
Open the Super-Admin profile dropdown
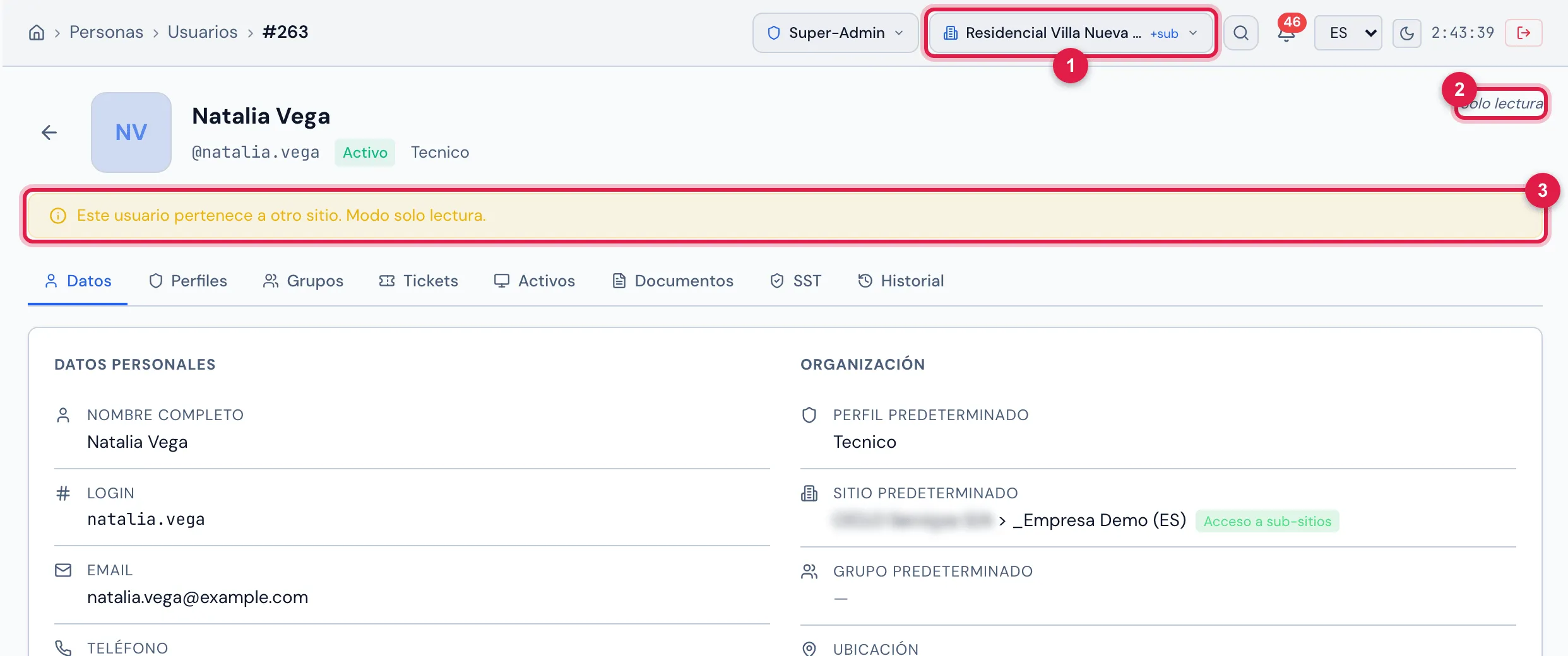coord(835,33)
